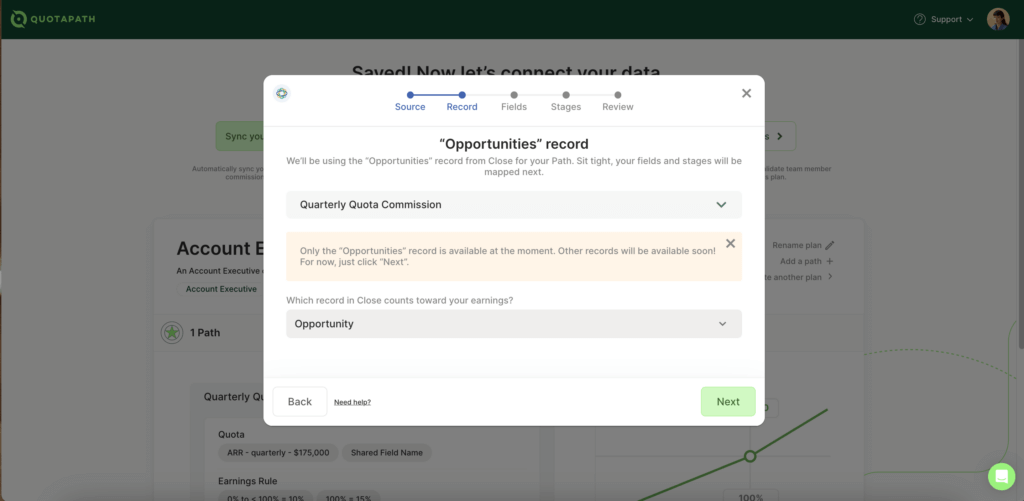The width and height of the screenshot is (1024, 501).
Task: Open the user profile avatar
Action: [x=998, y=19]
